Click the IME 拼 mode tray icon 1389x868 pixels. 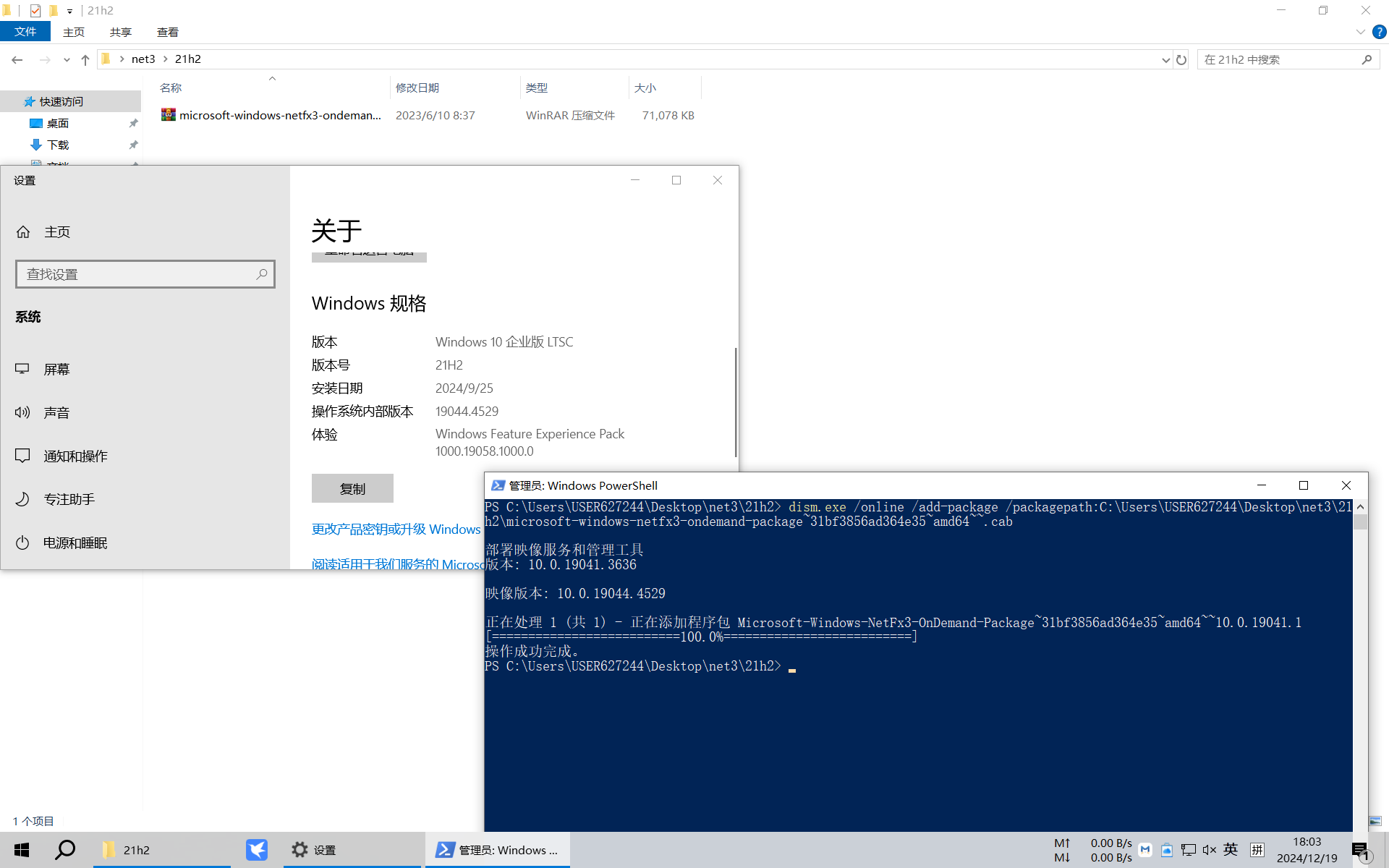click(x=1257, y=850)
